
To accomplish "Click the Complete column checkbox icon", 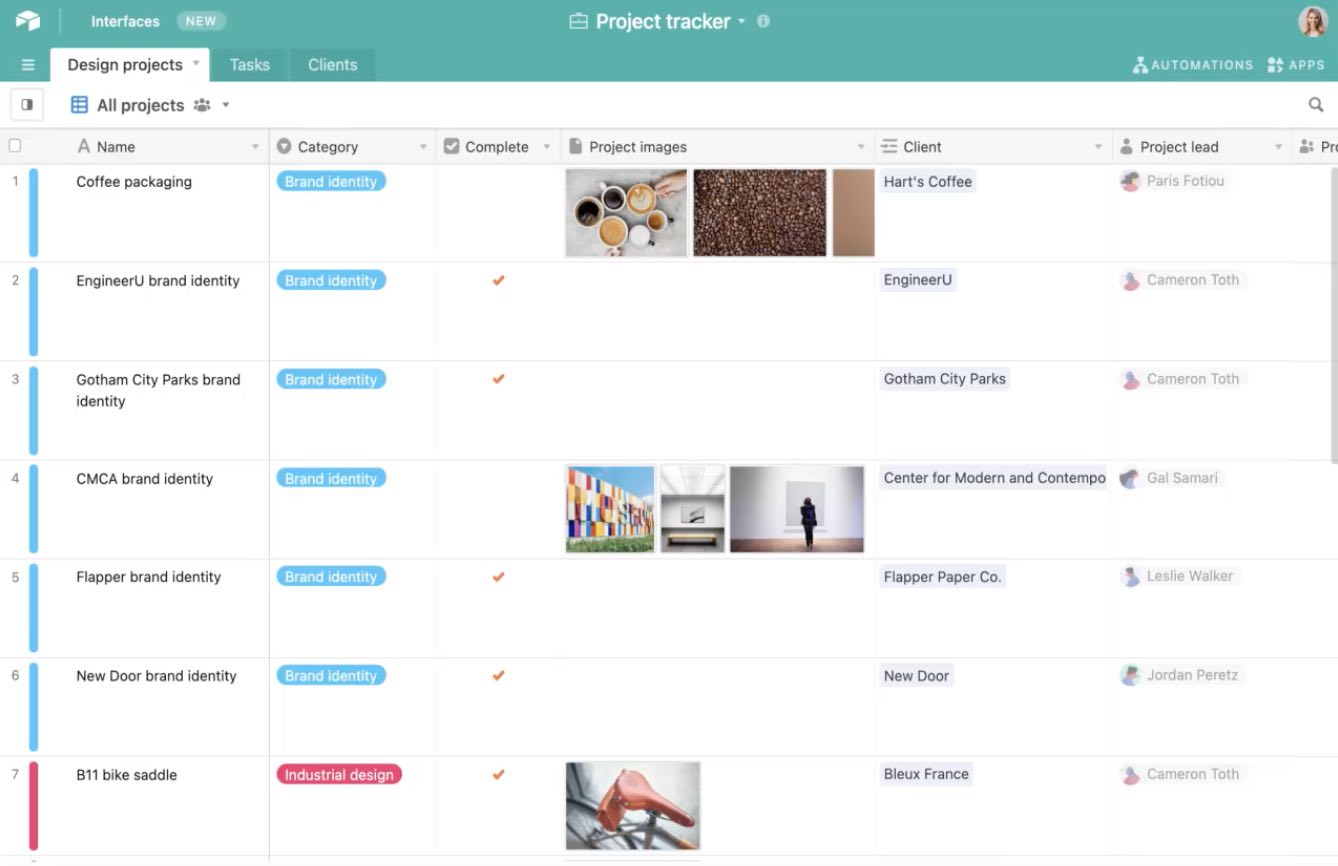I will pos(451,147).
